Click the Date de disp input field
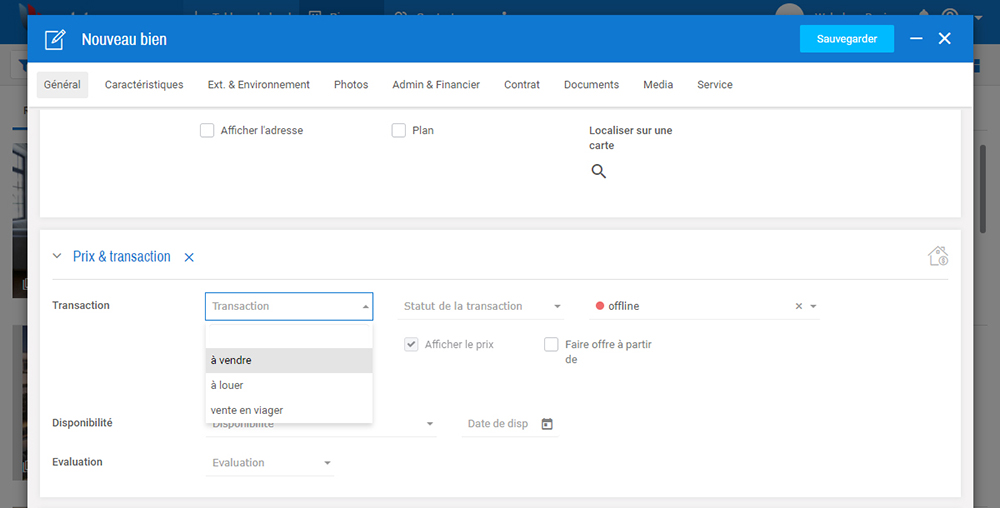The width and height of the screenshot is (1000, 508). click(x=499, y=424)
